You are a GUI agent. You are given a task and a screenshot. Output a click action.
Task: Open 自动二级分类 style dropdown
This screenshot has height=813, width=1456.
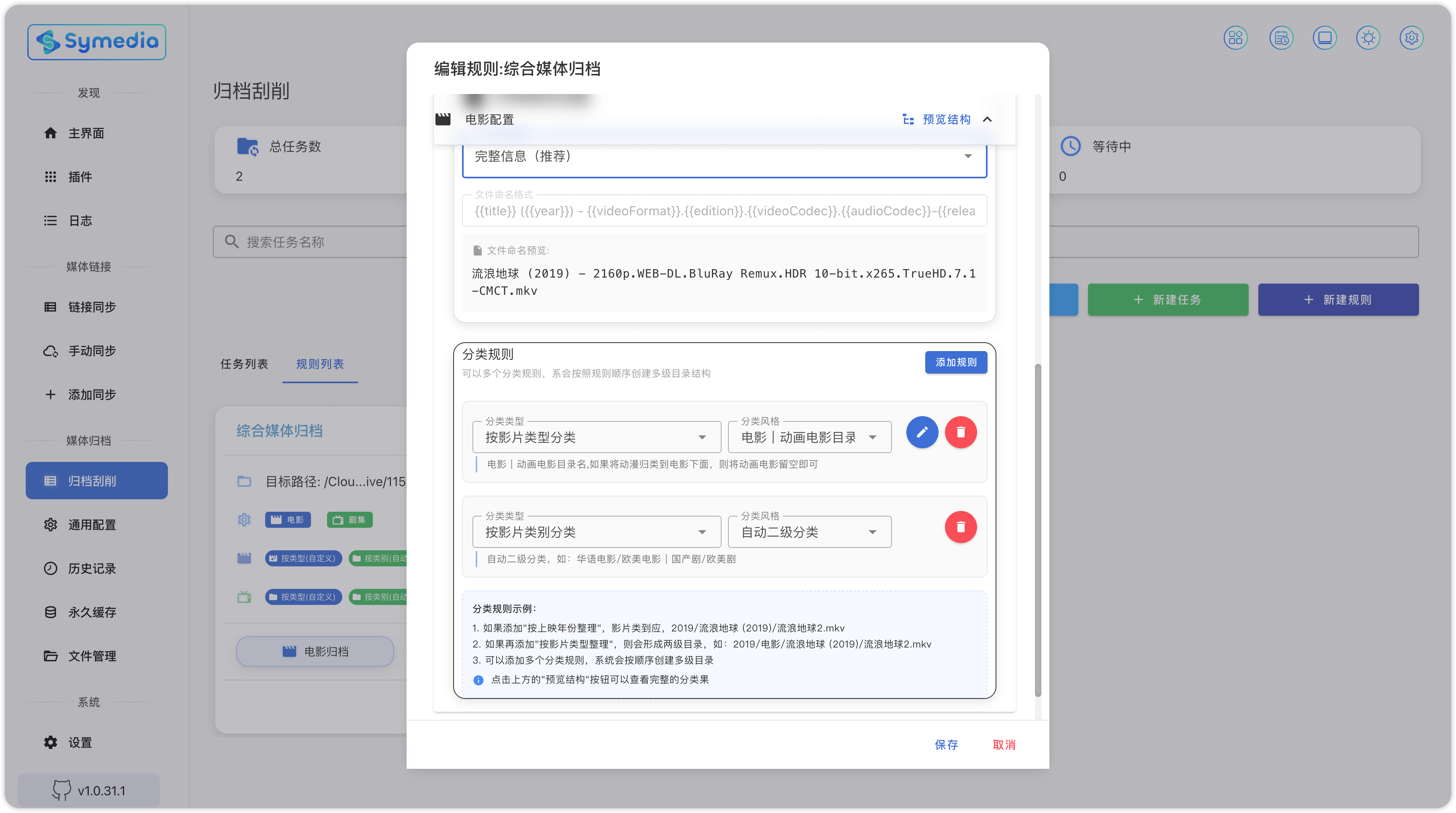point(810,532)
